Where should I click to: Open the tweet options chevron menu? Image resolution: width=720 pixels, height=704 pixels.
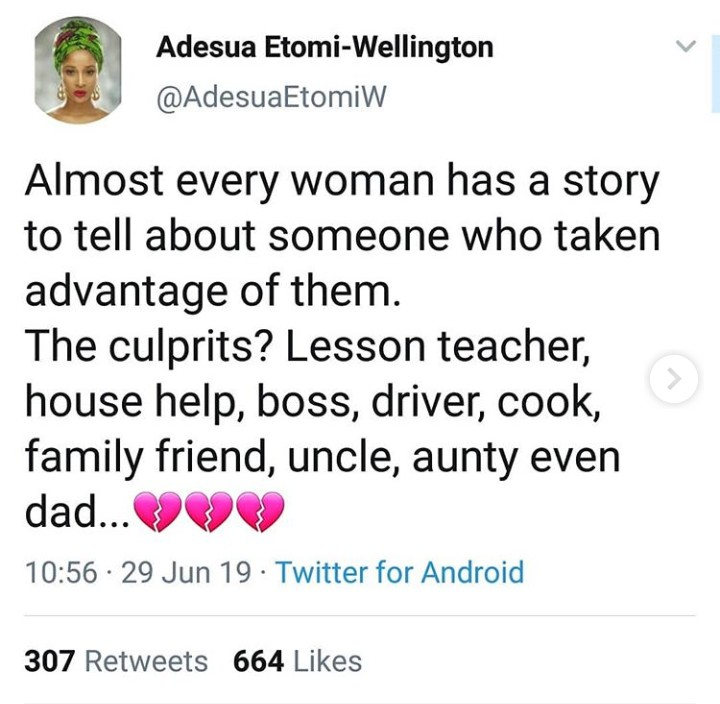coord(685,47)
